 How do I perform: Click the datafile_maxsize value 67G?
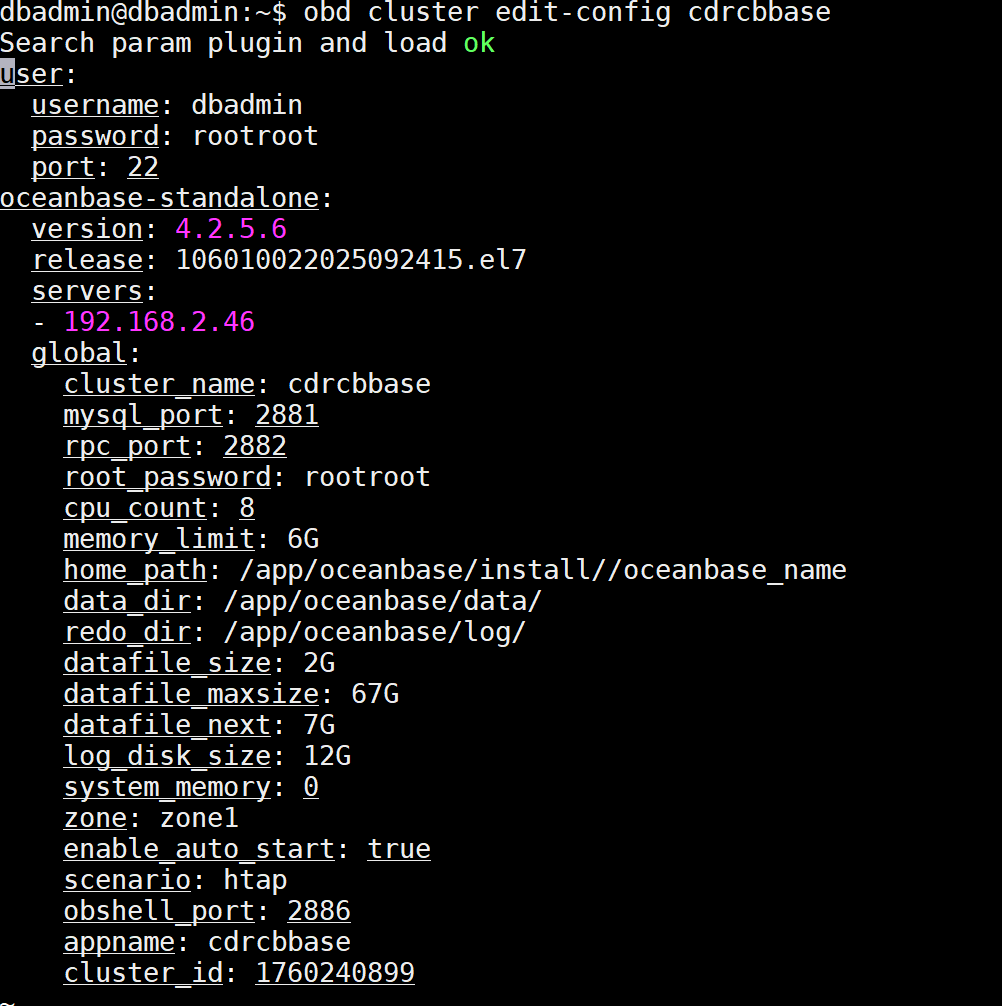375,694
